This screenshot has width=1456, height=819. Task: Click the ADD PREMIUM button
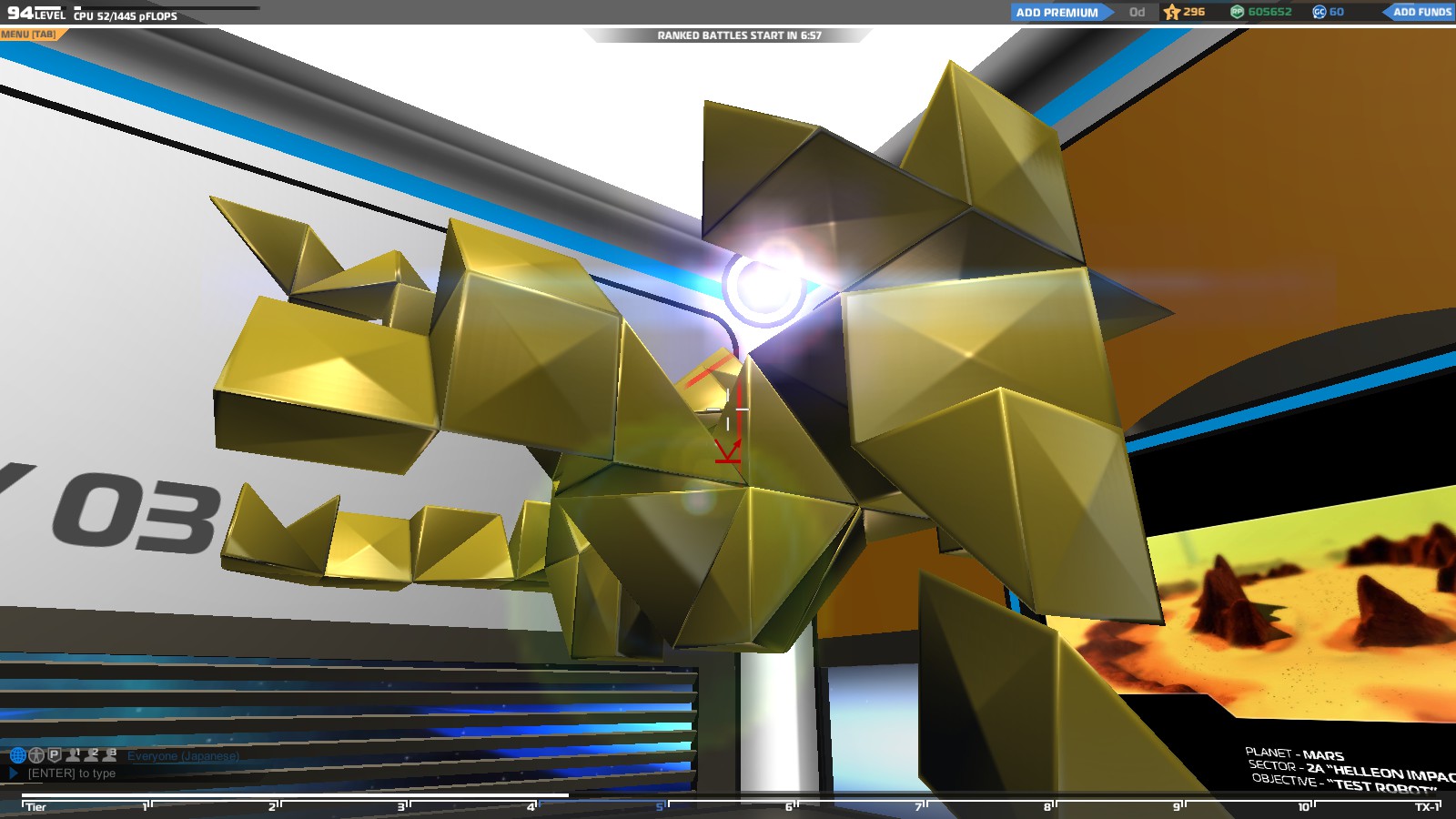coord(1061,12)
